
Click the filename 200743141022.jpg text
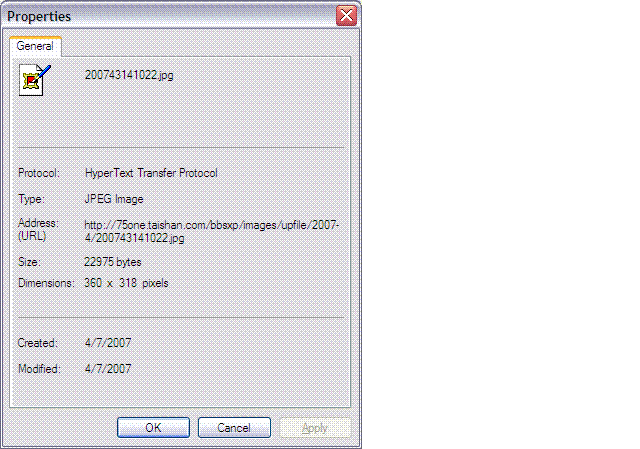[129, 75]
